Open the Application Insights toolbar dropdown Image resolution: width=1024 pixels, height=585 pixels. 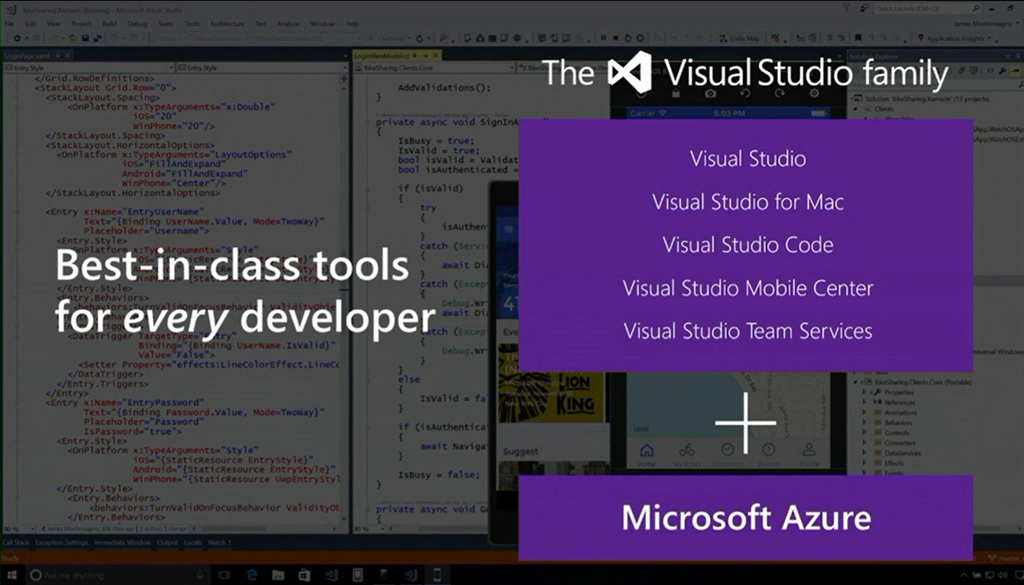tap(954, 39)
